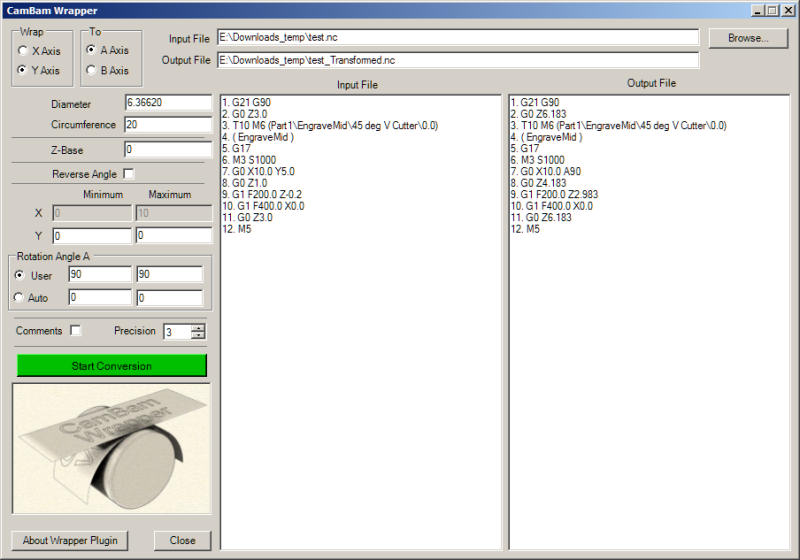Select output line '11. G0 Z6.183'
This screenshot has height=560, width=800.
[541, 217]
